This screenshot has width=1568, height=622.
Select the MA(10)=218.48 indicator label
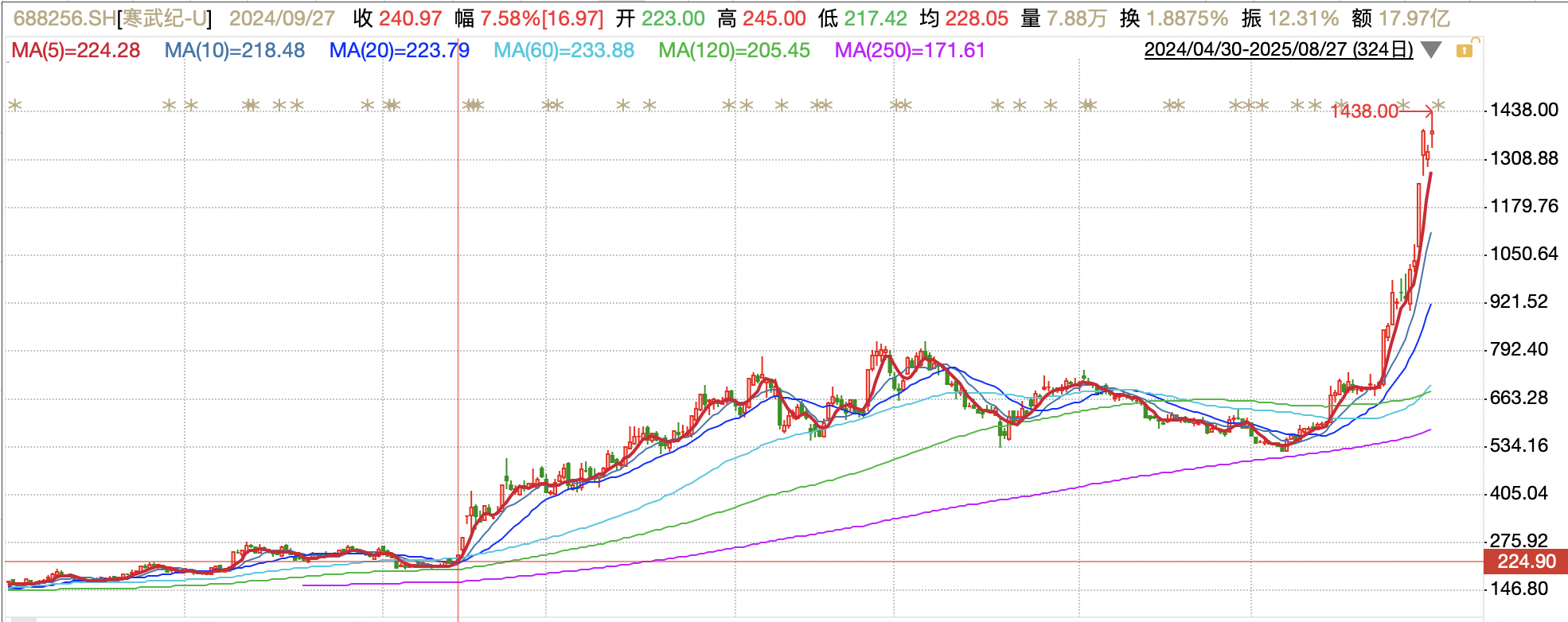pyautogui.click(x=235, y=50)
